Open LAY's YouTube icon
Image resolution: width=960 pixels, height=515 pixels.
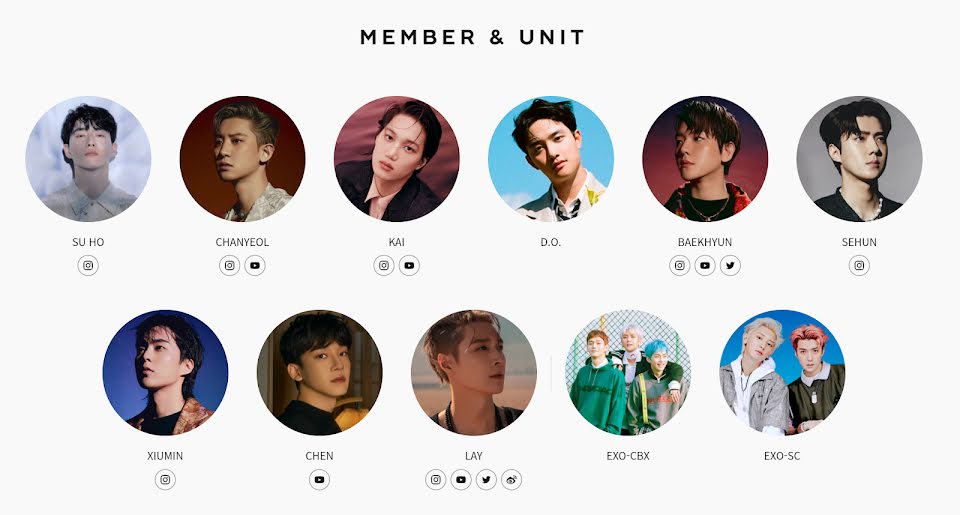(461, 479)
